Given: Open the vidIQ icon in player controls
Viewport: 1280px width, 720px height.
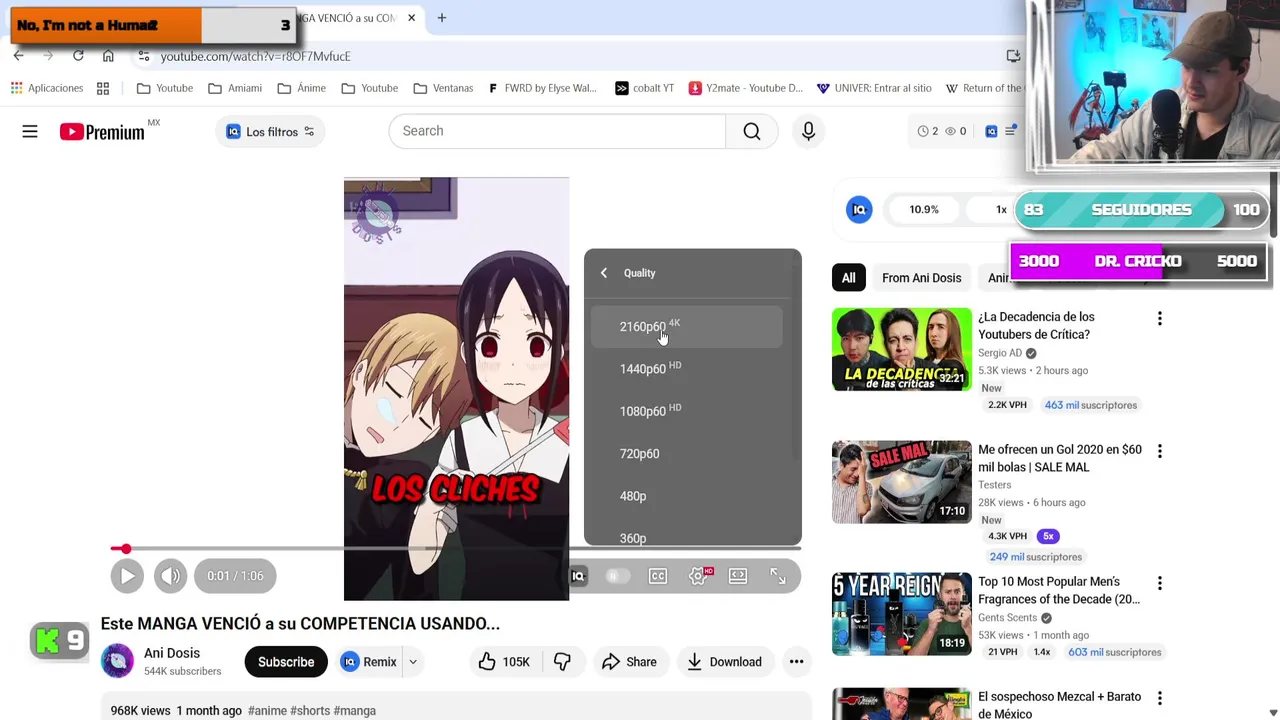Looking at the screenshot, I should (x=577, y=576).
